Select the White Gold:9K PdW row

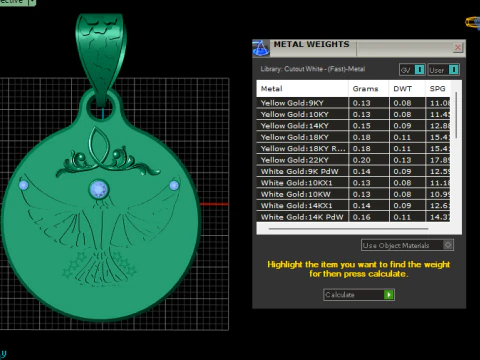click(353, 171)
